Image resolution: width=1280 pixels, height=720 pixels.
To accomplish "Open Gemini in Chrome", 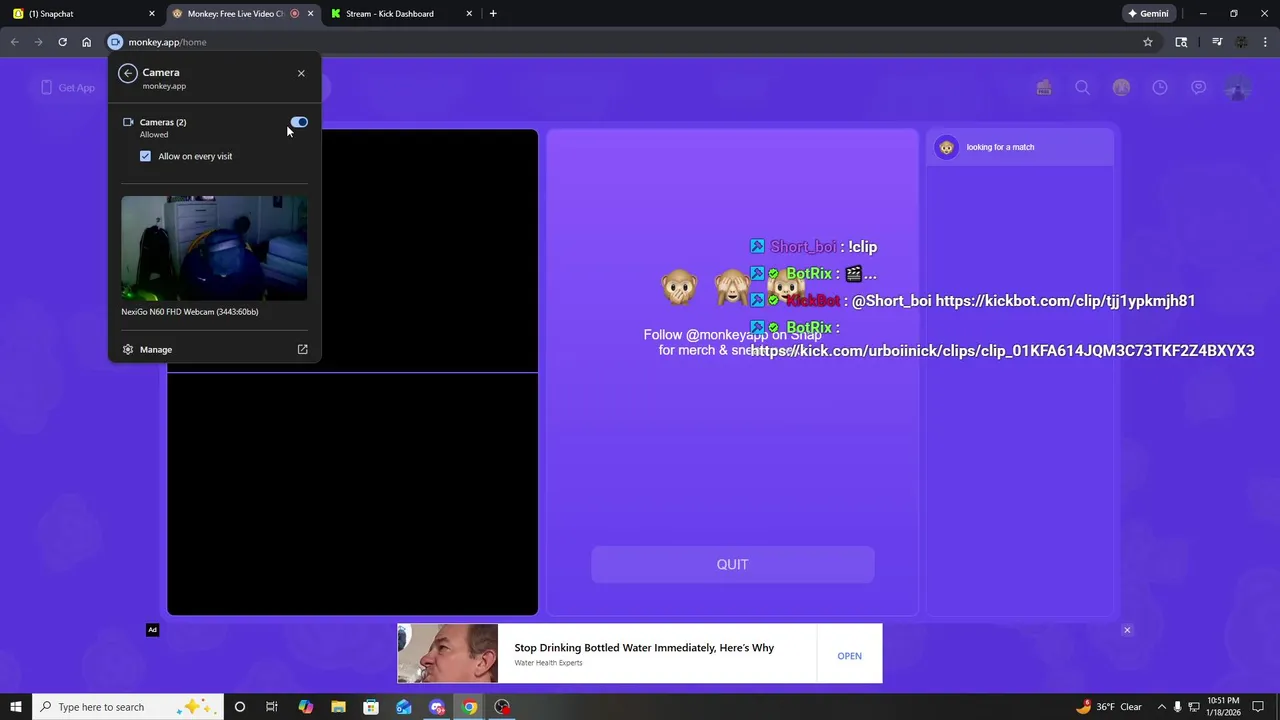I will (x=1148, y=14).
